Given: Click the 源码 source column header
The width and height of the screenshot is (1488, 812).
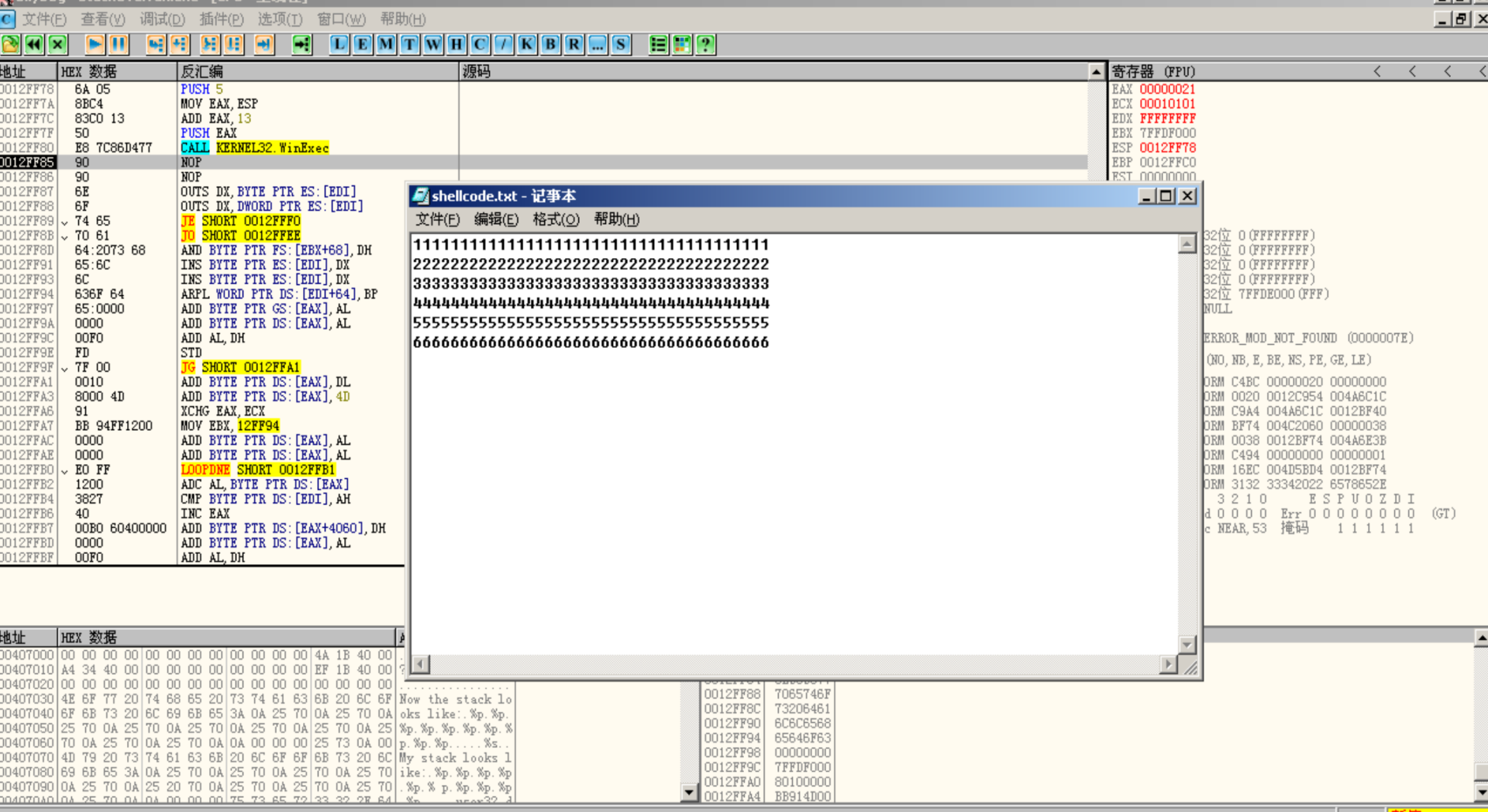Looking at the screenshot, I should click(774, 71).
